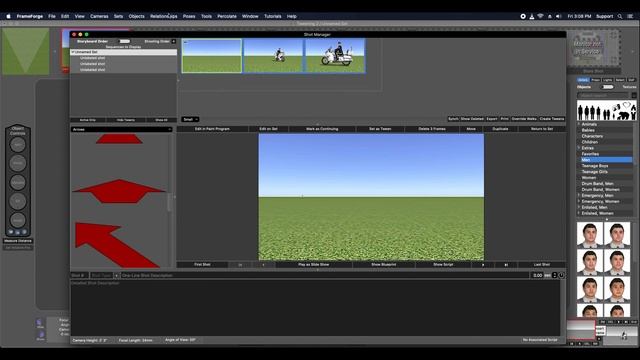This screenshot has height=360, width=640.
Task: Click the plus button beside Shooting Order
Action: 173,41
